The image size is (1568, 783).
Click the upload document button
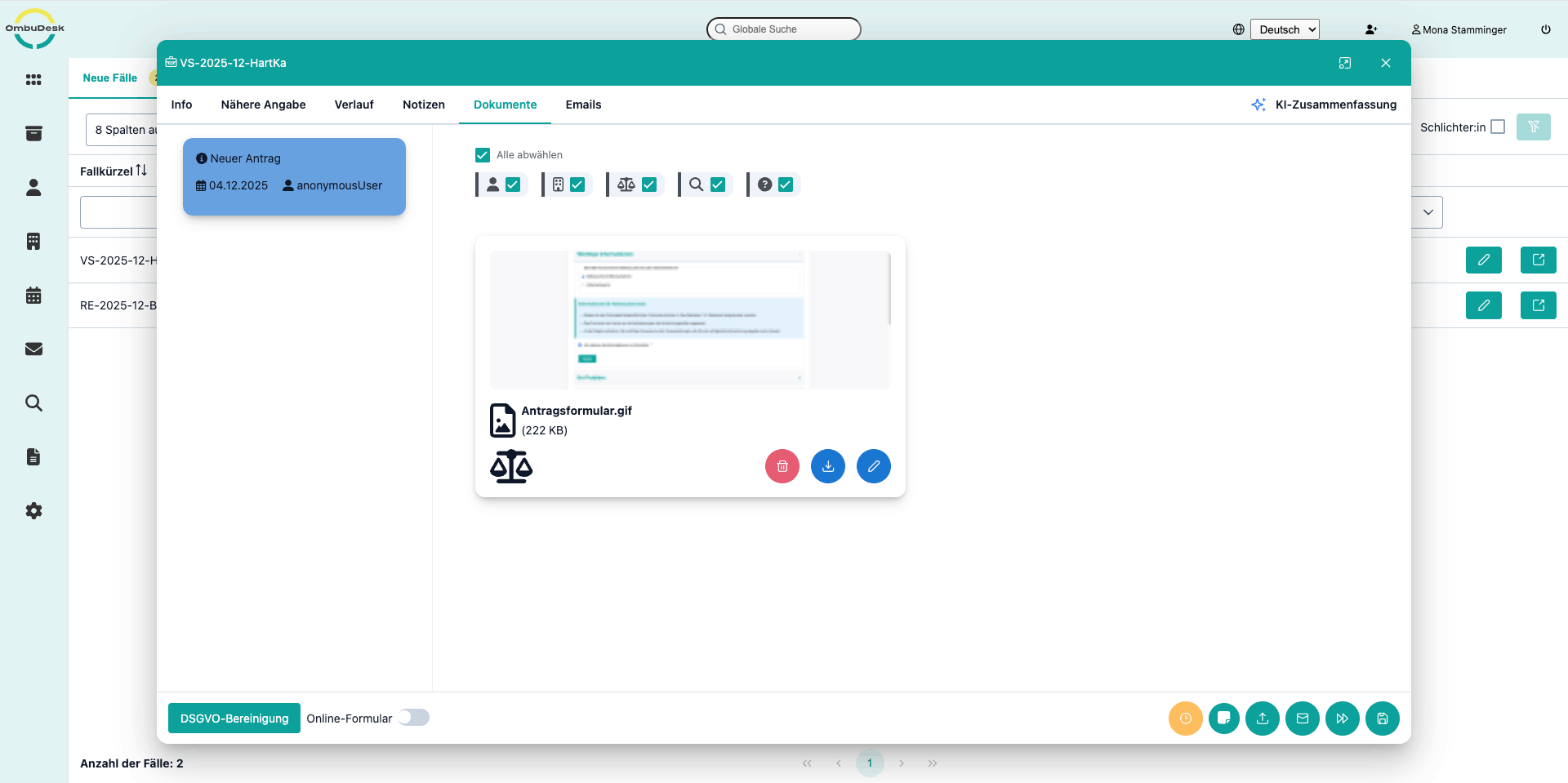pos(1262,718)
